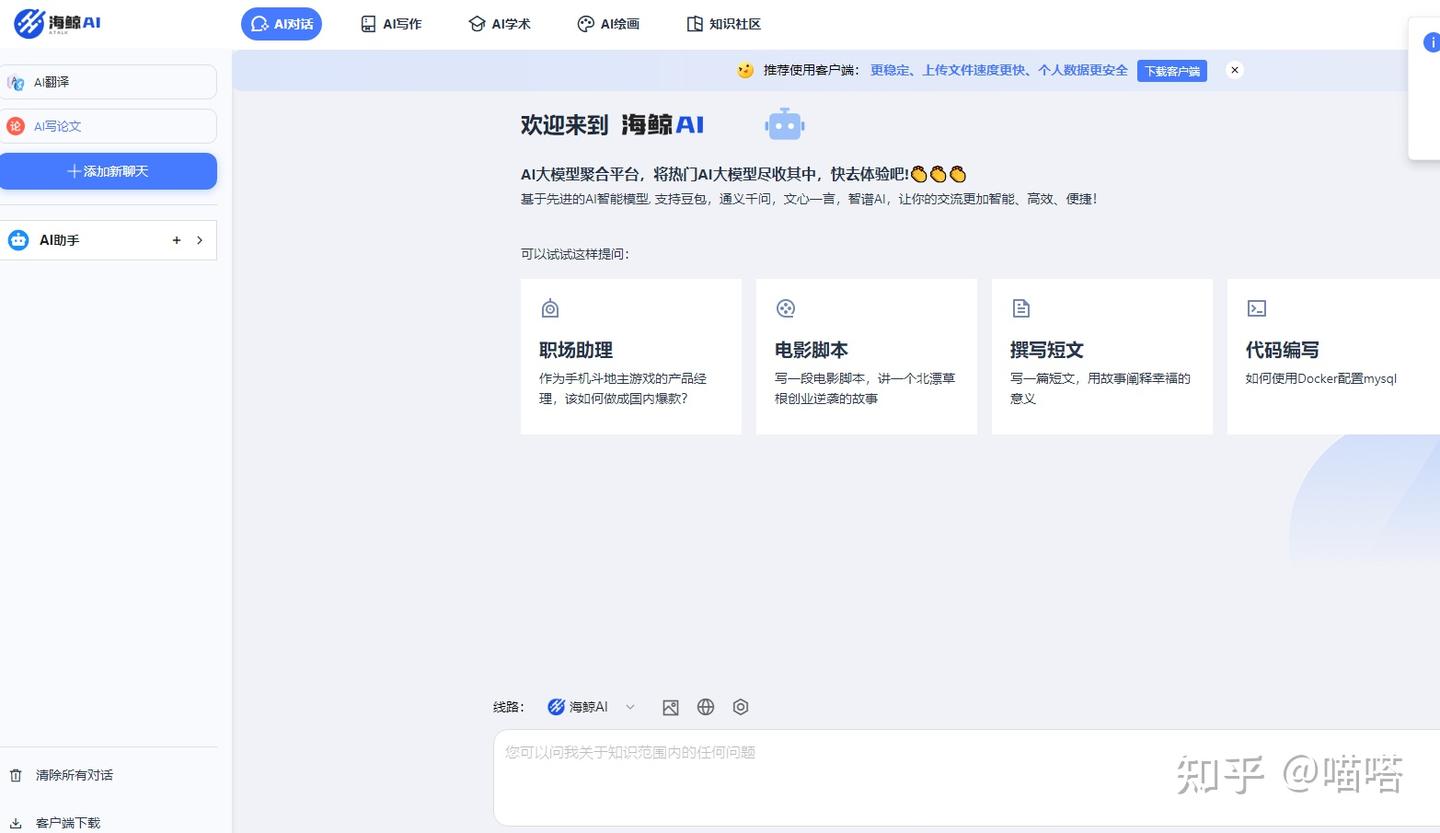Click the image upload icon

[671, 707]
